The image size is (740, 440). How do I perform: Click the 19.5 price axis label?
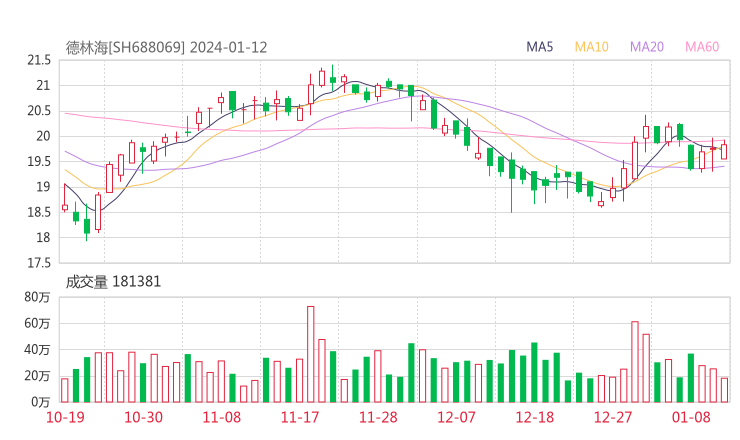[x=39, y=161]
